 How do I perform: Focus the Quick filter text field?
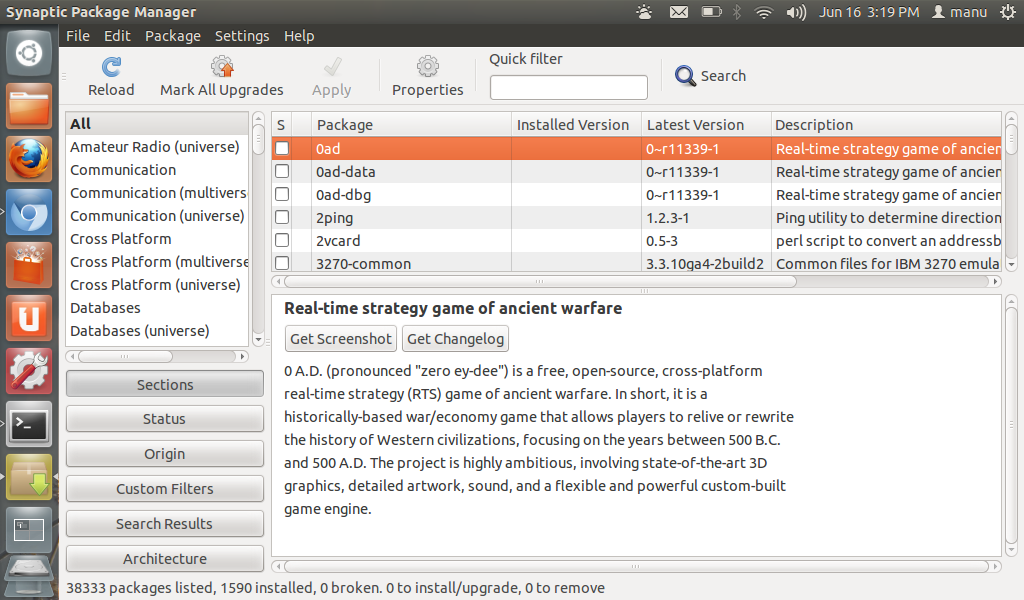pos(569,87)
